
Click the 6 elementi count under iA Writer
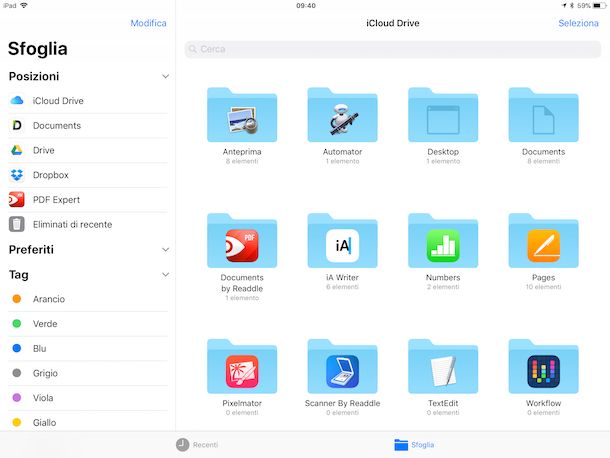[342, 287]
